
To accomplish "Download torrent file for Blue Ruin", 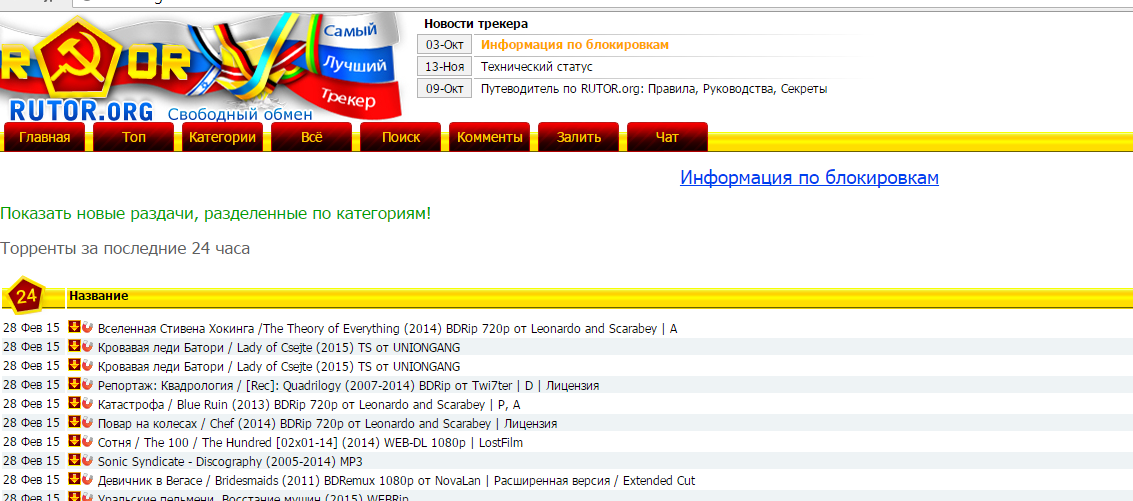I will click(73, 402).
